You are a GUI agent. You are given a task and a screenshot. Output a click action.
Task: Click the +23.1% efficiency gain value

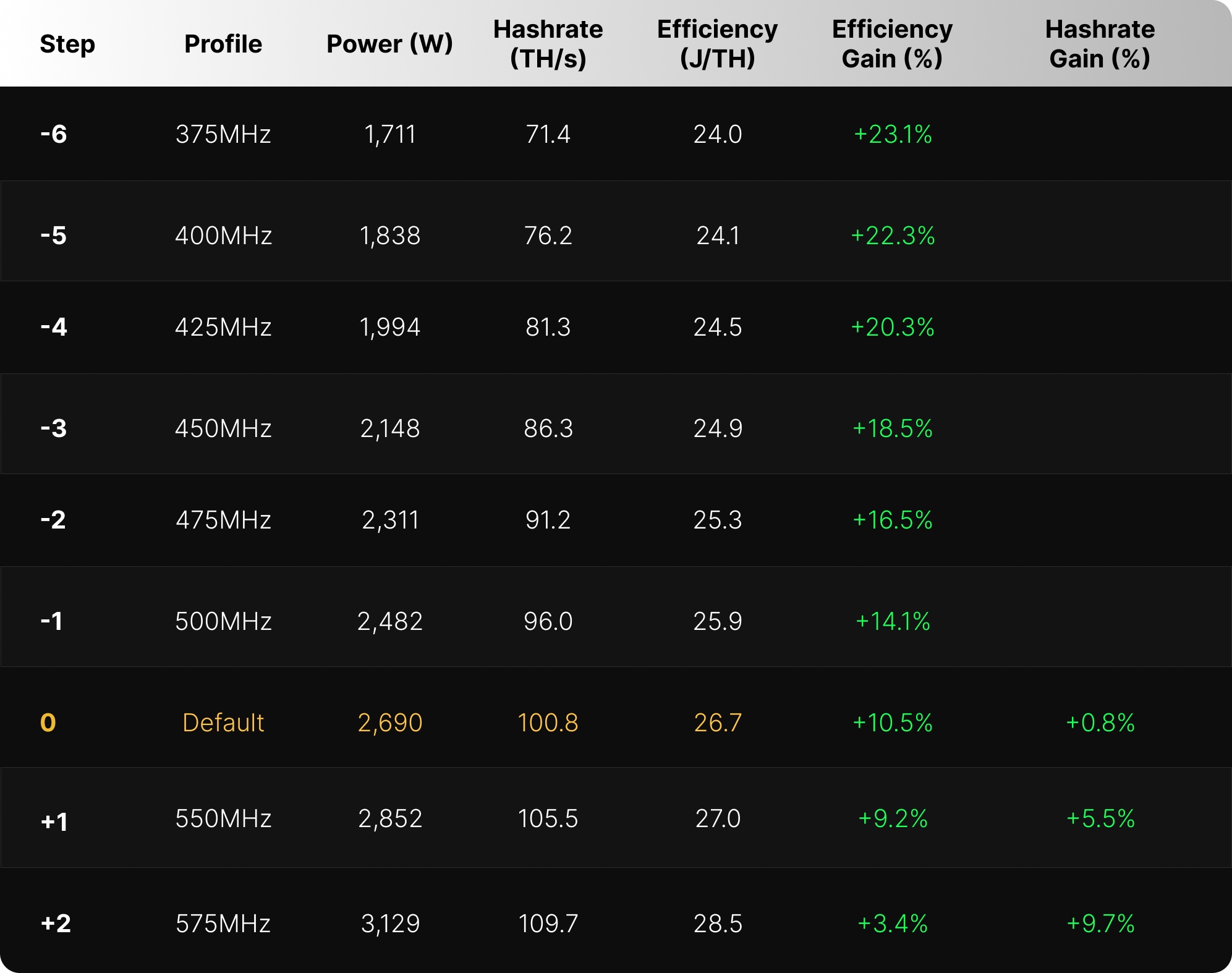pyautogui.click(x=893, y=134)
